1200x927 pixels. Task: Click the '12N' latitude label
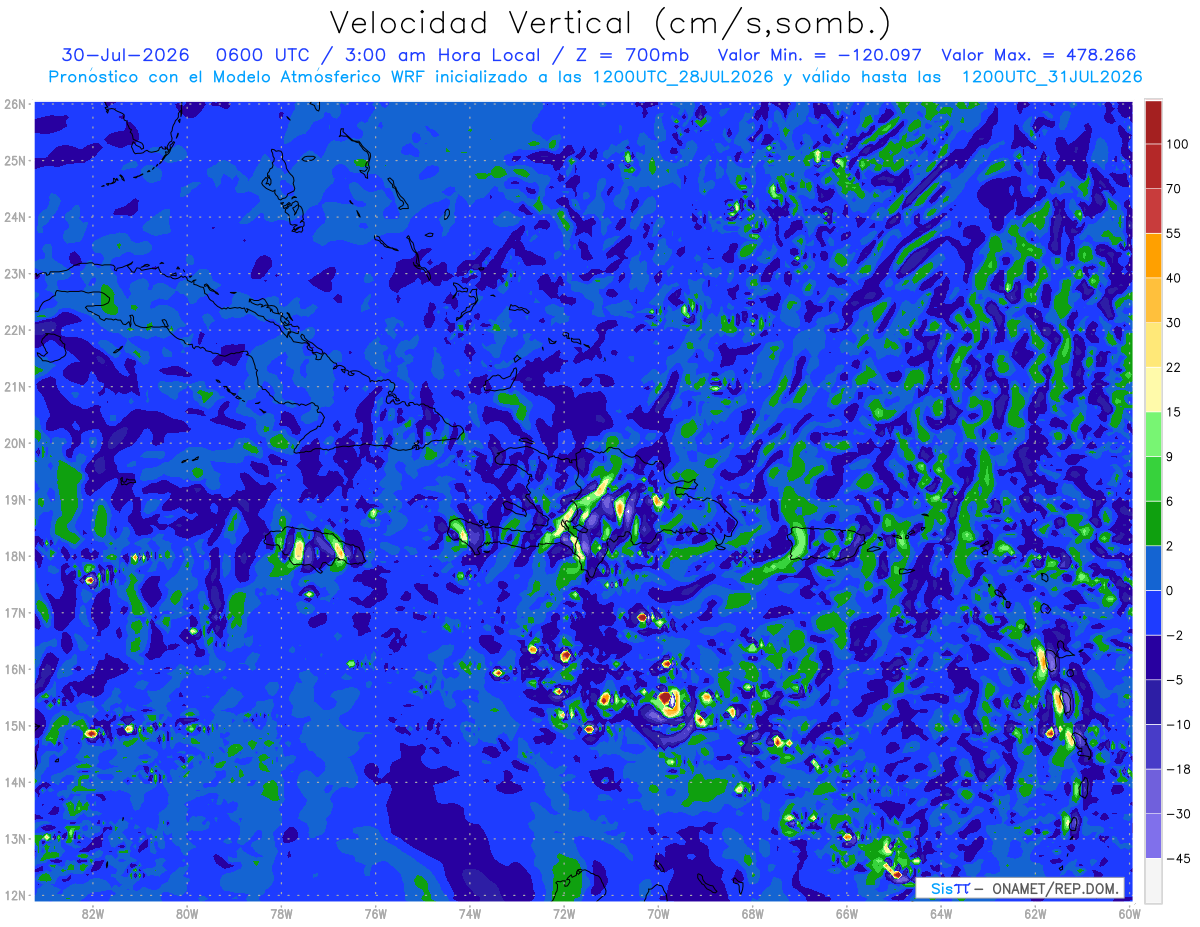14,895
